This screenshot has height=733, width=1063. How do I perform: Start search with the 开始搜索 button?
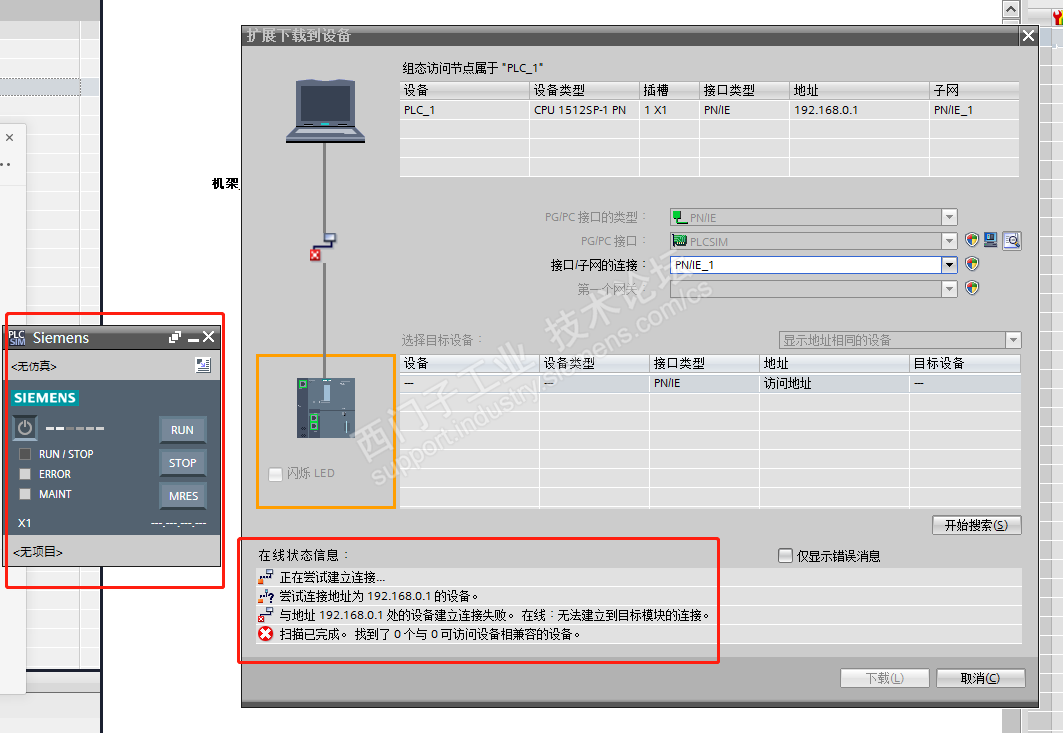tap(976, 525)
